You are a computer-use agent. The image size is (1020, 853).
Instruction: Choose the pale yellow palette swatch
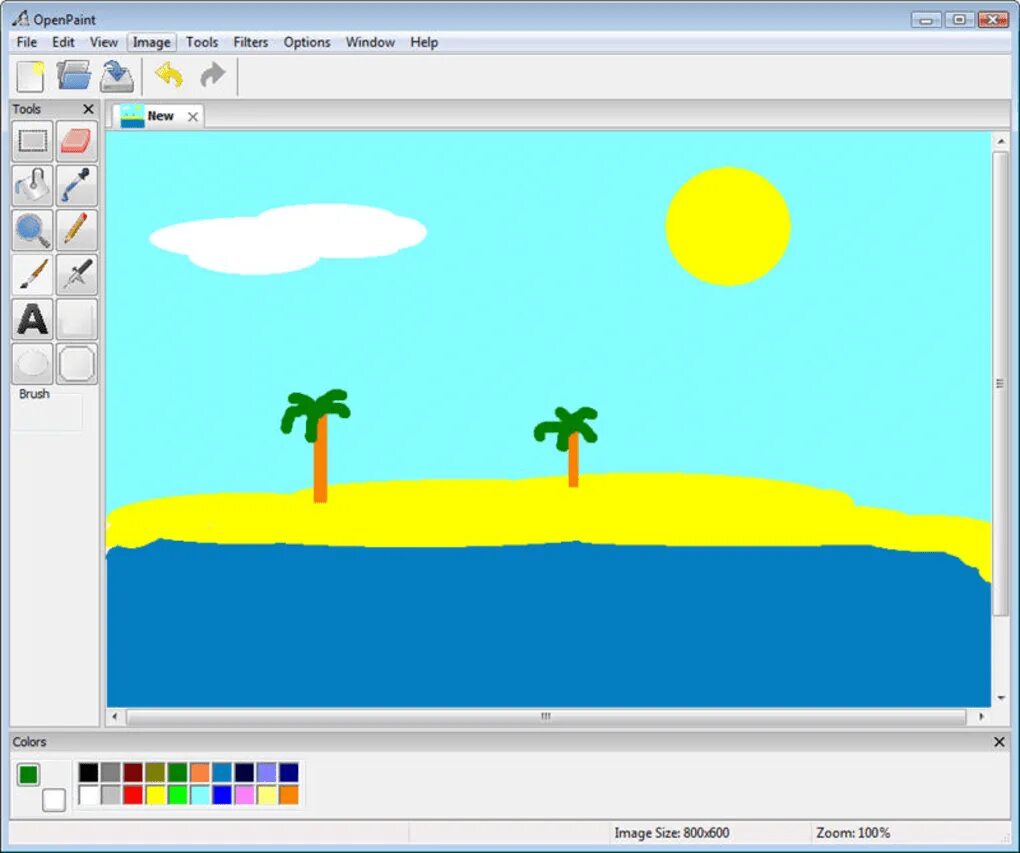267,794
